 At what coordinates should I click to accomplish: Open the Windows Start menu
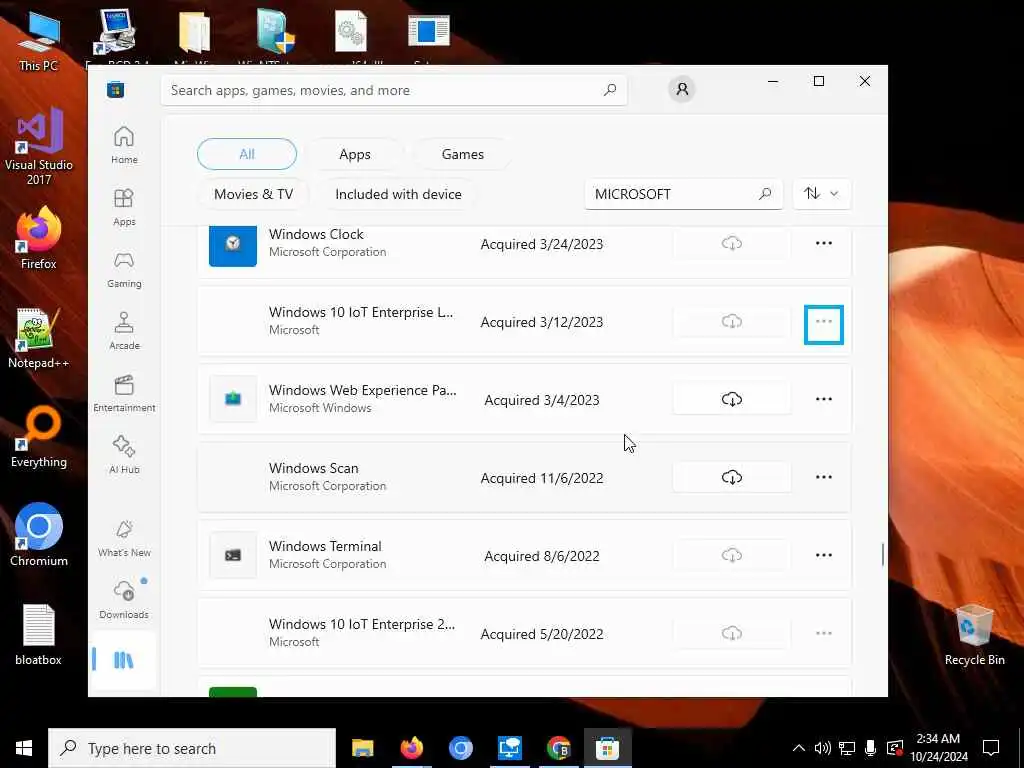coord(24,748)
